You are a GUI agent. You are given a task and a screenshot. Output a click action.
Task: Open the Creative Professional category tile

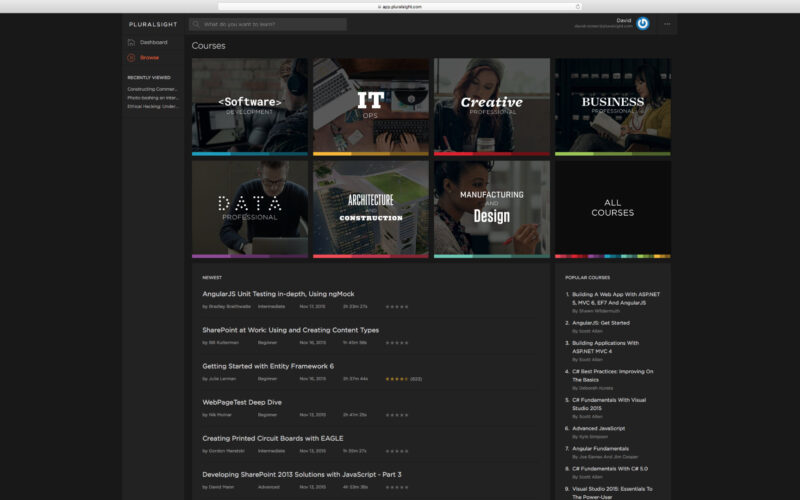click(492, 107)
